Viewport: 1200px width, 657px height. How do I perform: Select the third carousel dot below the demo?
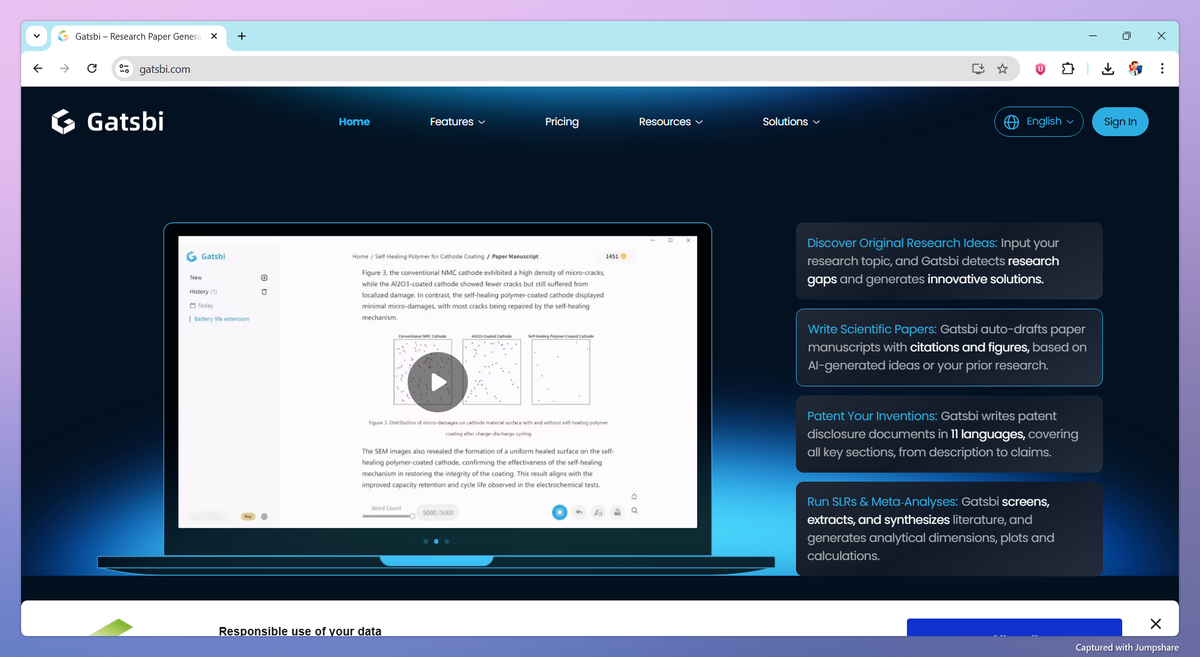click(x=446, y=540)
